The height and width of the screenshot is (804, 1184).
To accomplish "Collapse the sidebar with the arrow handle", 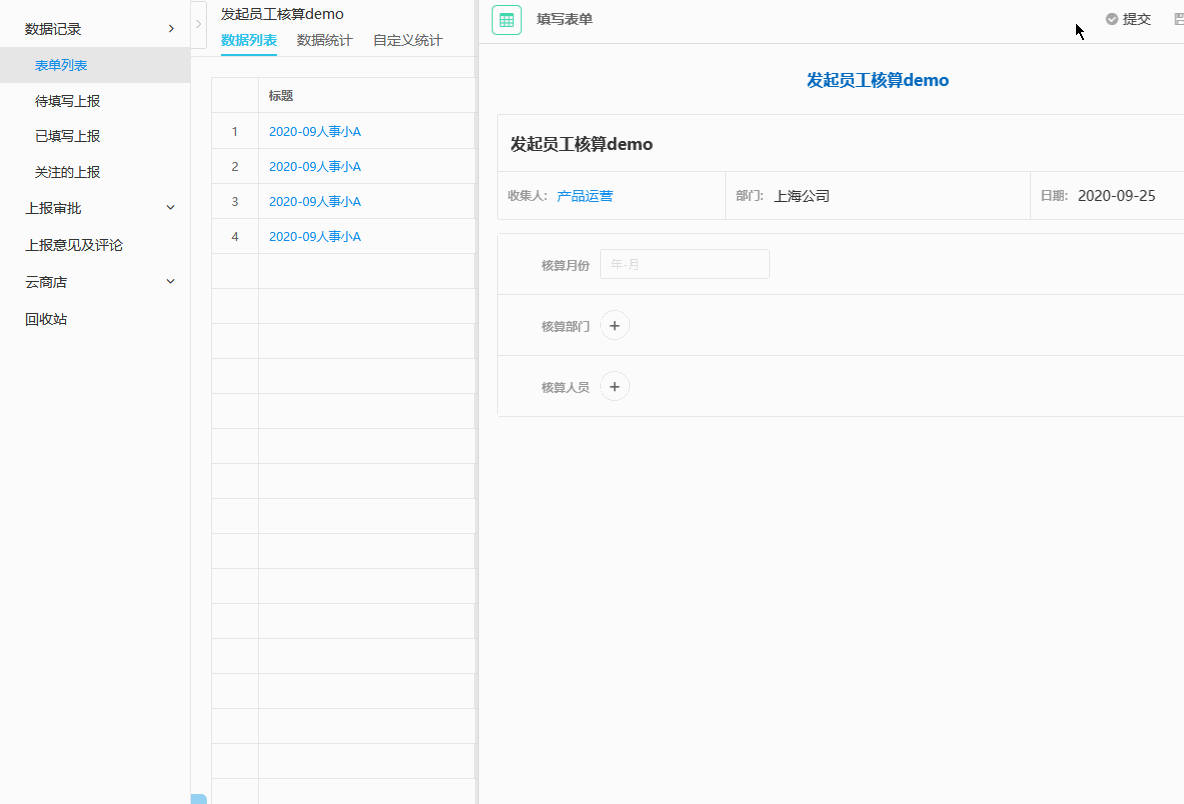I will click(198, 24).
